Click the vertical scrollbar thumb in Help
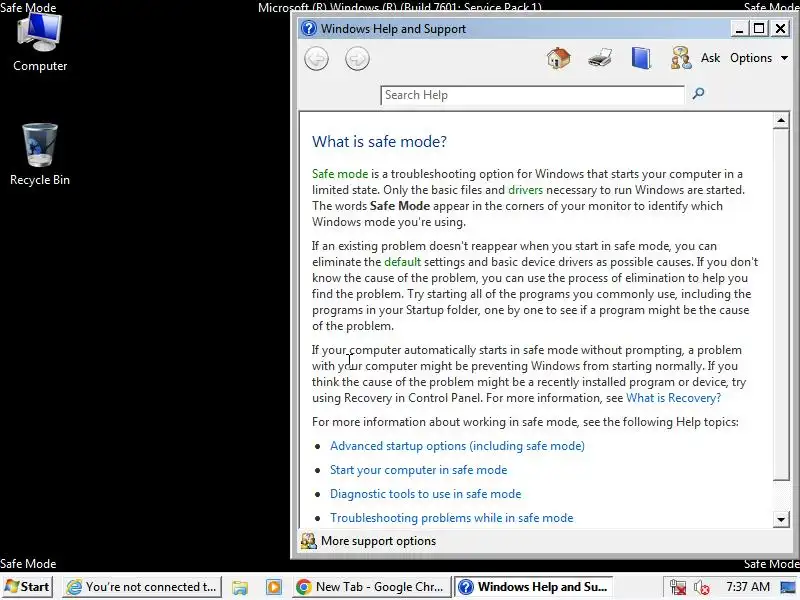The image size is (800, 600). pyautogui.click(x=781, y=304)
